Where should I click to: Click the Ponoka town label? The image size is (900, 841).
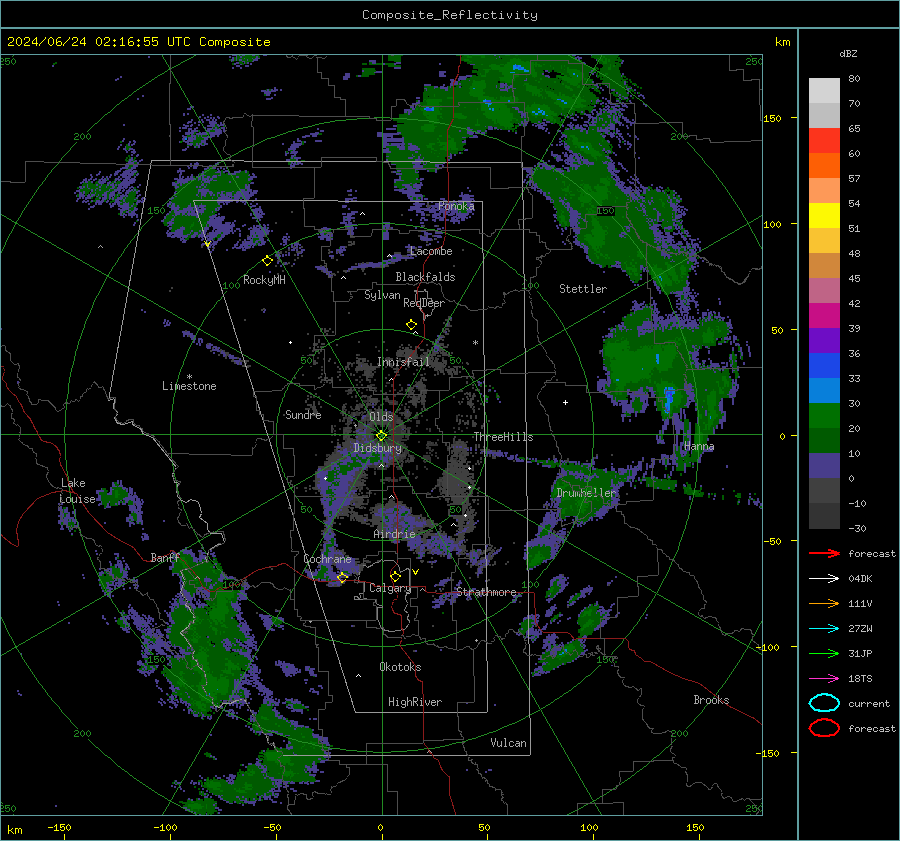pyautogui.click(x=456, y=207)
